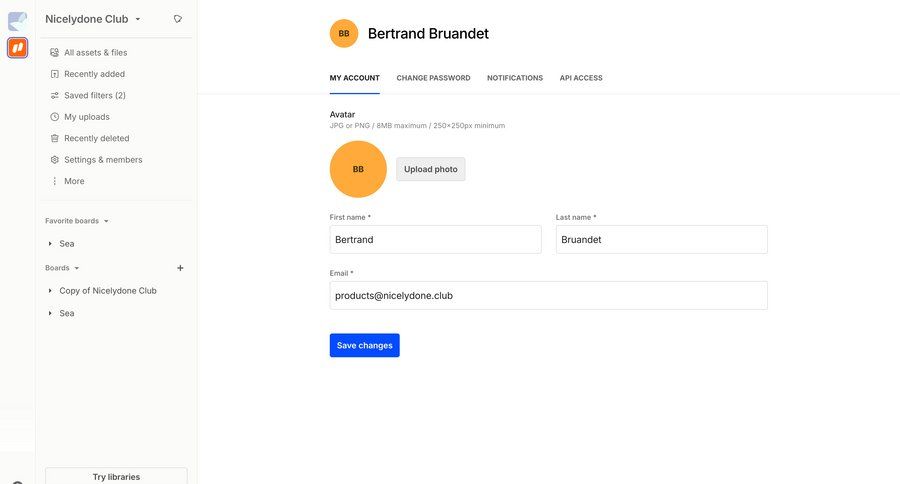
Task: Click the More options item
Action: click(73, 181)
